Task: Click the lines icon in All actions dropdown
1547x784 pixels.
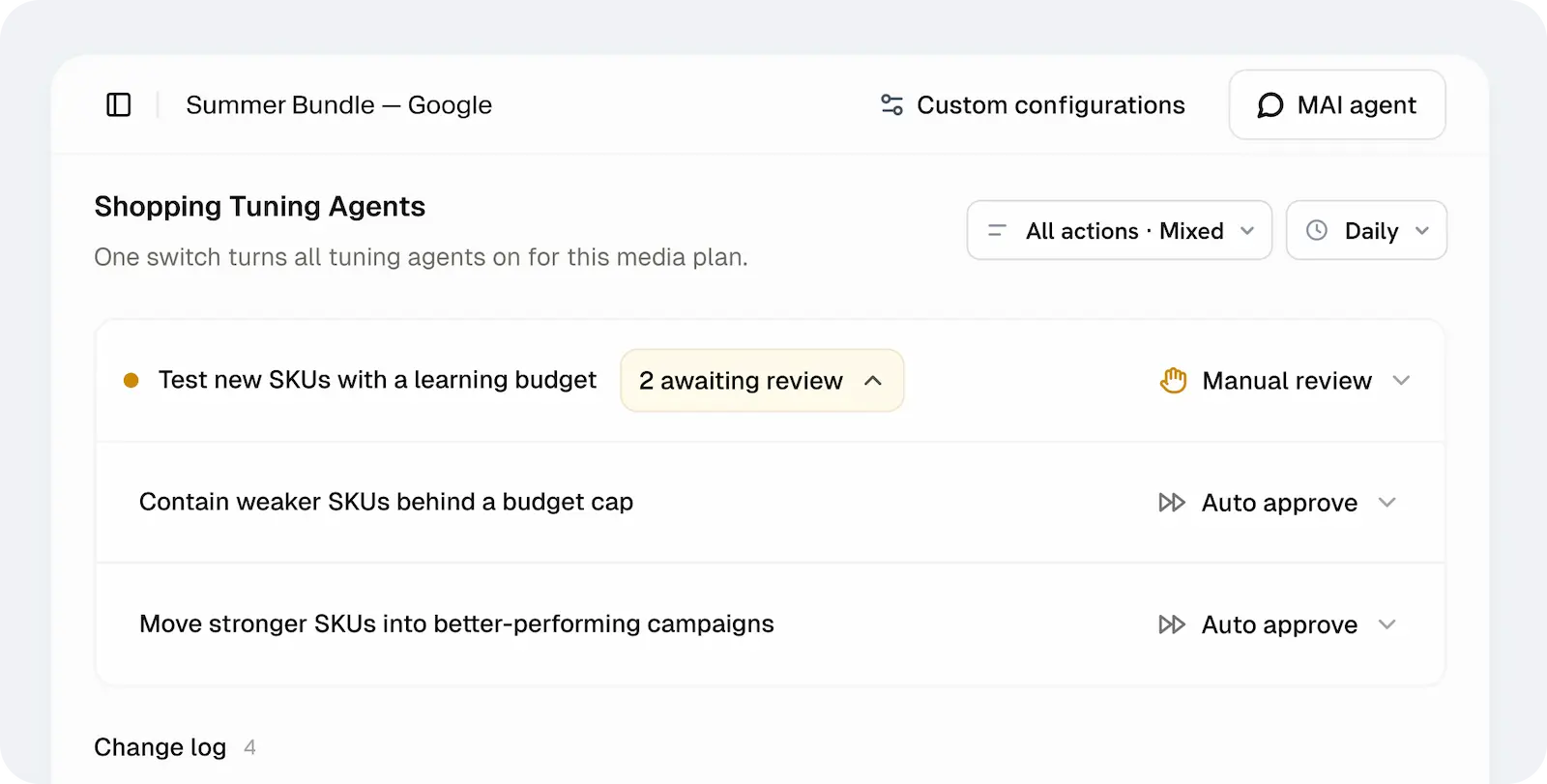Action: point(997,230)
